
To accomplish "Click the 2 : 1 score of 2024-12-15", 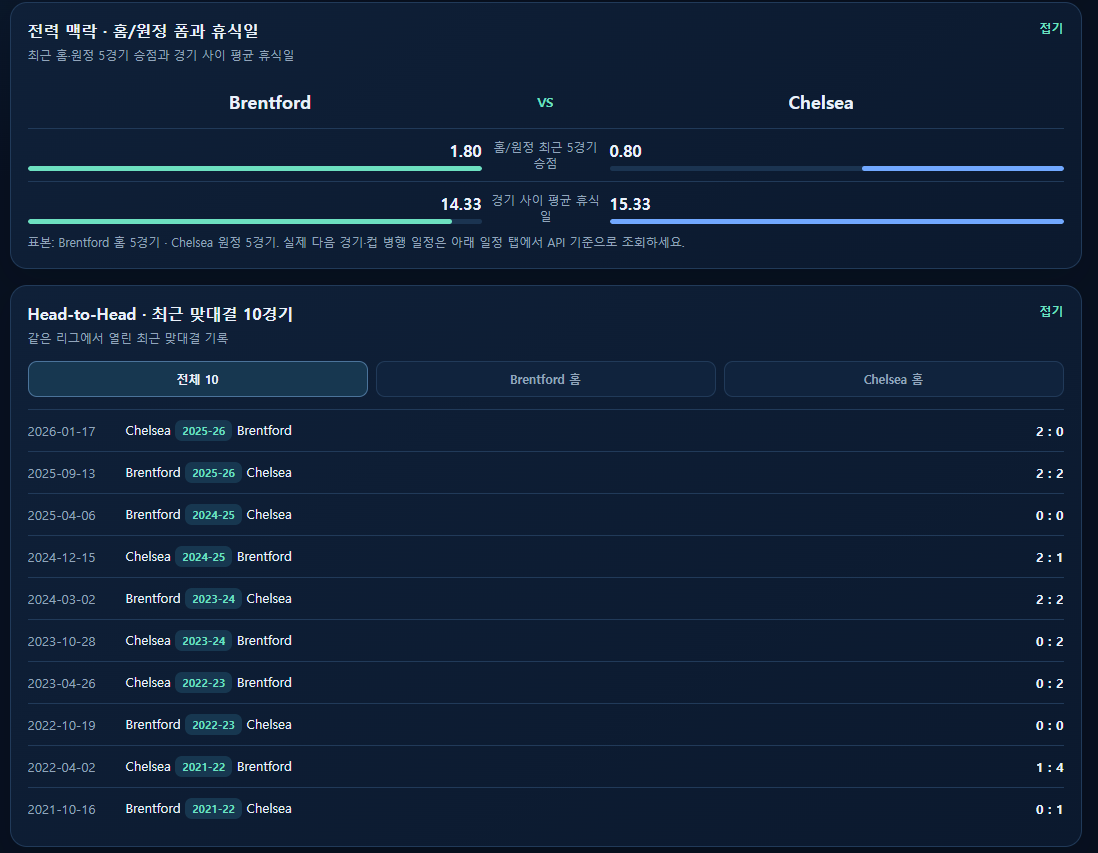I will pyautogui.click(x=1050, y=557).
